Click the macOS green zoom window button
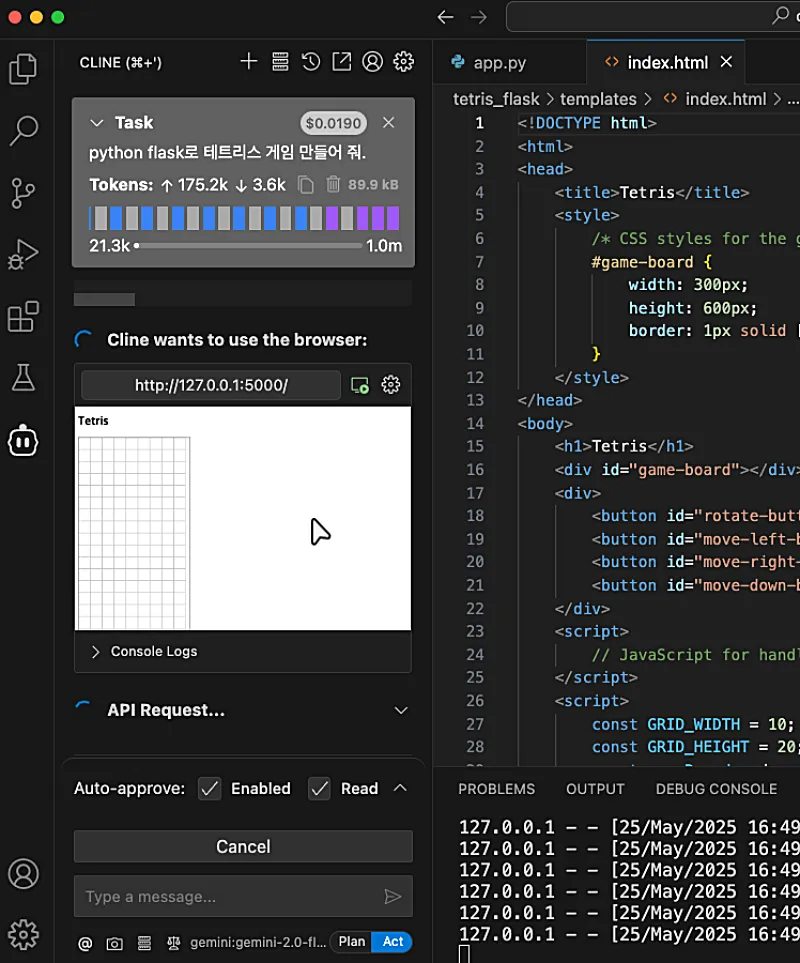This screenshot has height=963, width=800. [58, 17]
